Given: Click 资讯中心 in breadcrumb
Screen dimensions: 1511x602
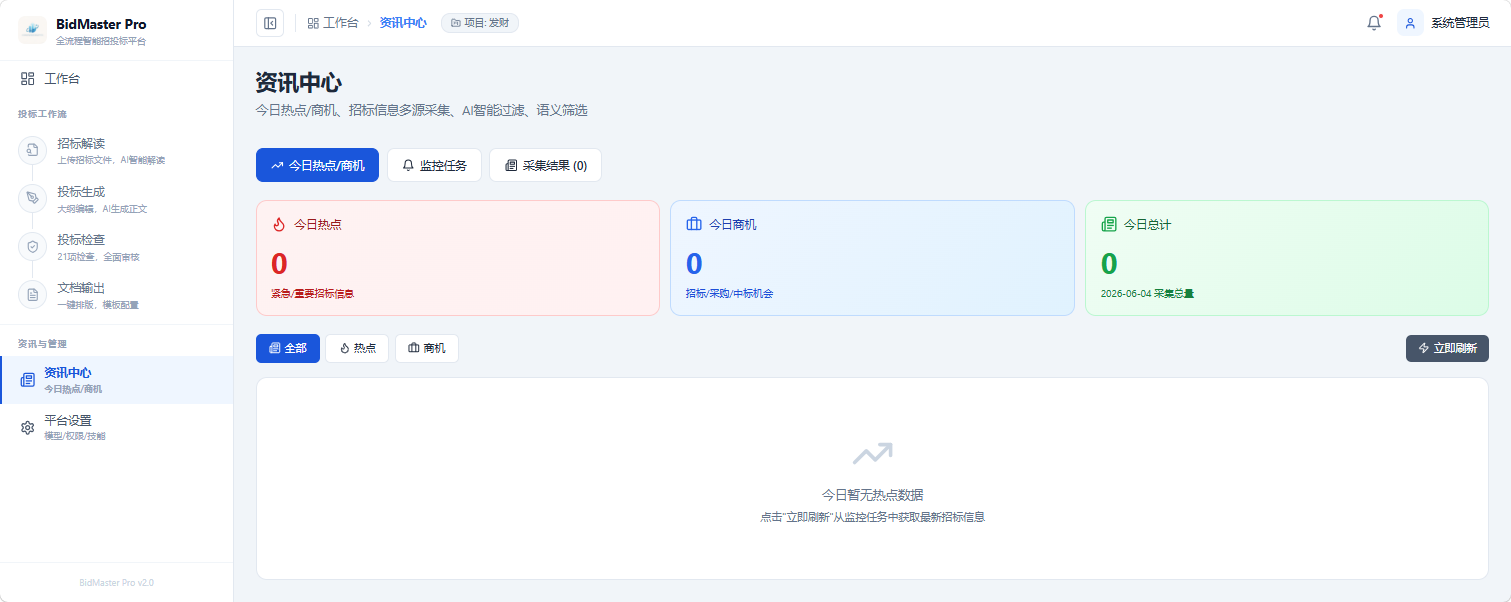Looking at the screenshot, I should (403, 23).
